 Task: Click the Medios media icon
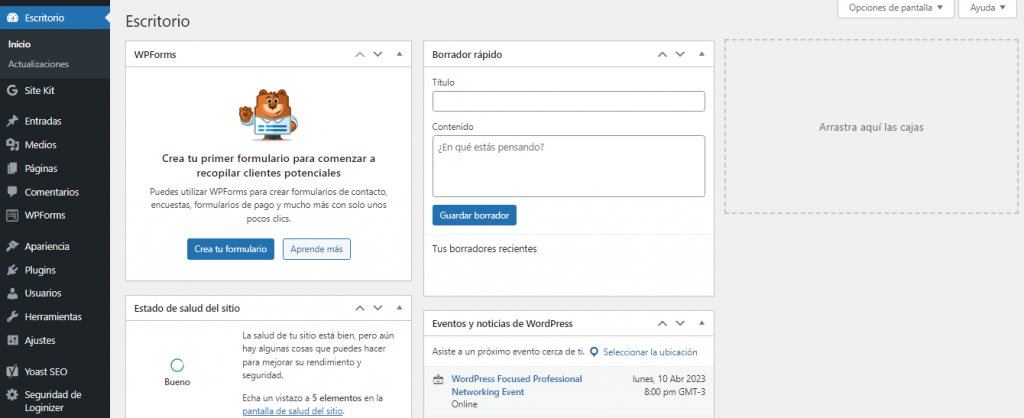tap(12, 145)
